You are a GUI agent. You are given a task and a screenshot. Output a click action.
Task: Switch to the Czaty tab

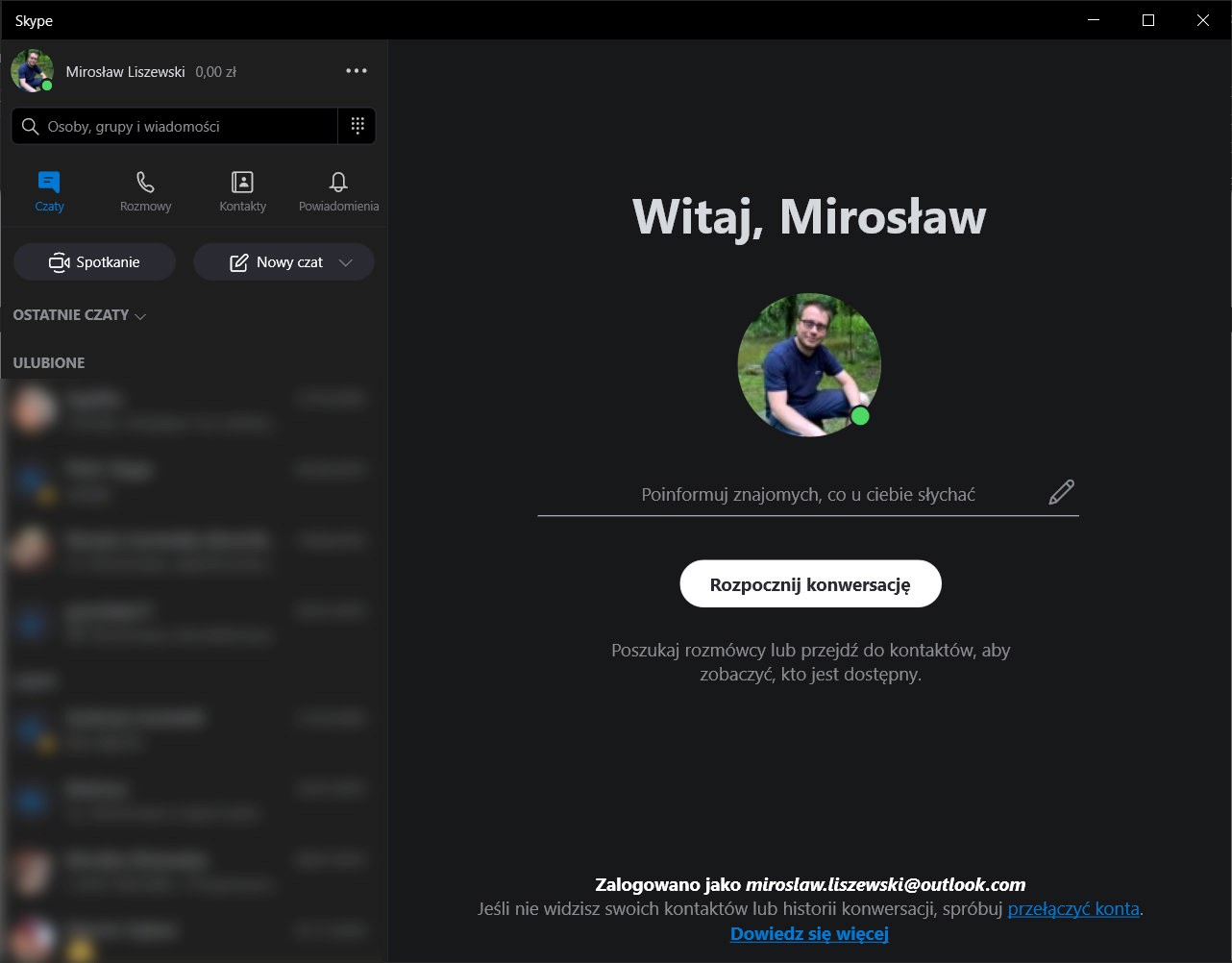point(49,191)
